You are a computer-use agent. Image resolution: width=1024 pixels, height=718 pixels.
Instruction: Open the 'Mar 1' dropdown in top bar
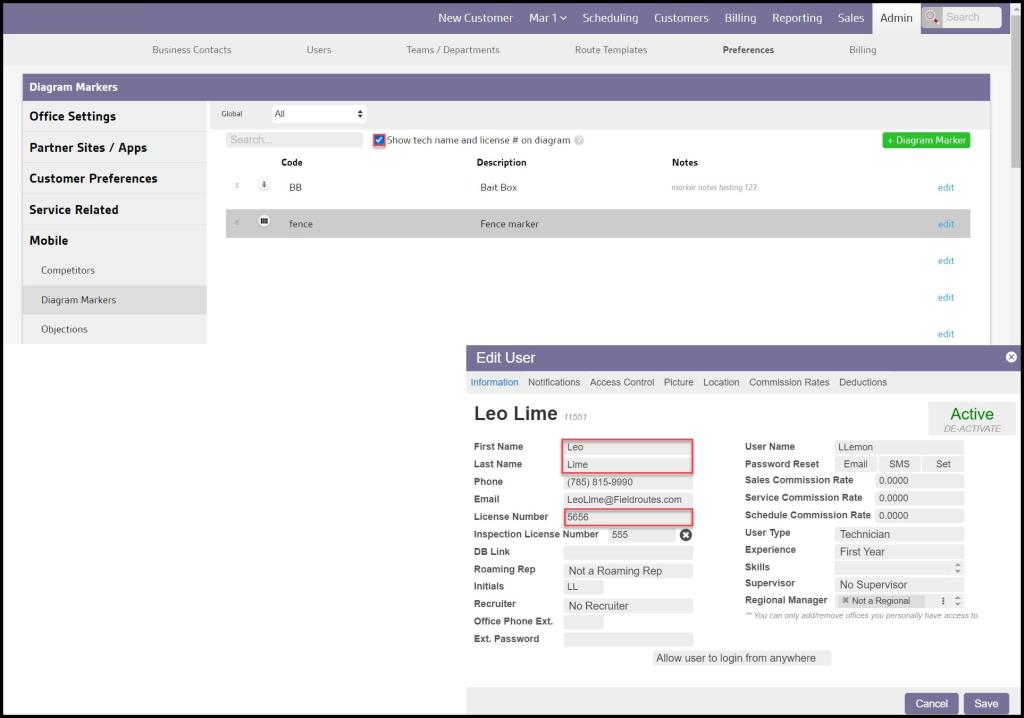[547, 18]
